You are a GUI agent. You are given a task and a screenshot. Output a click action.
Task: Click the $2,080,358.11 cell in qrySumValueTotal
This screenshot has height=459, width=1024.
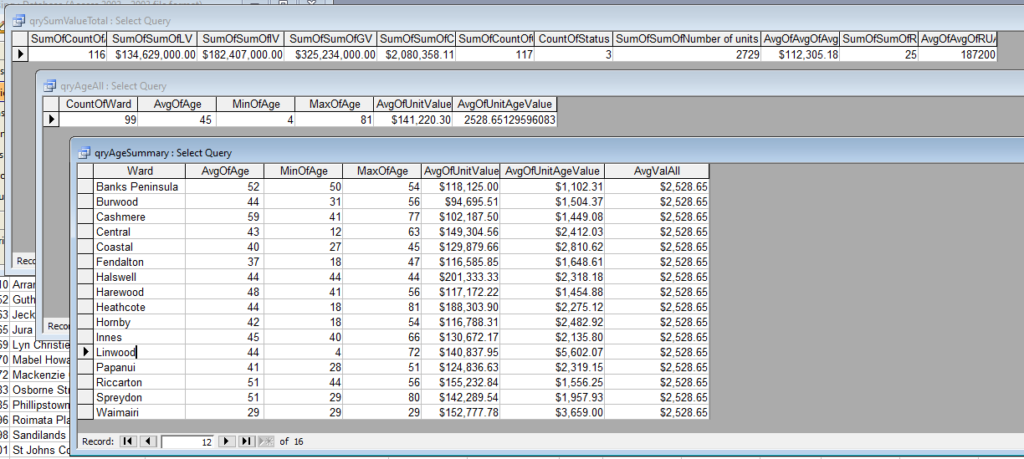click(x=417, y=54)
